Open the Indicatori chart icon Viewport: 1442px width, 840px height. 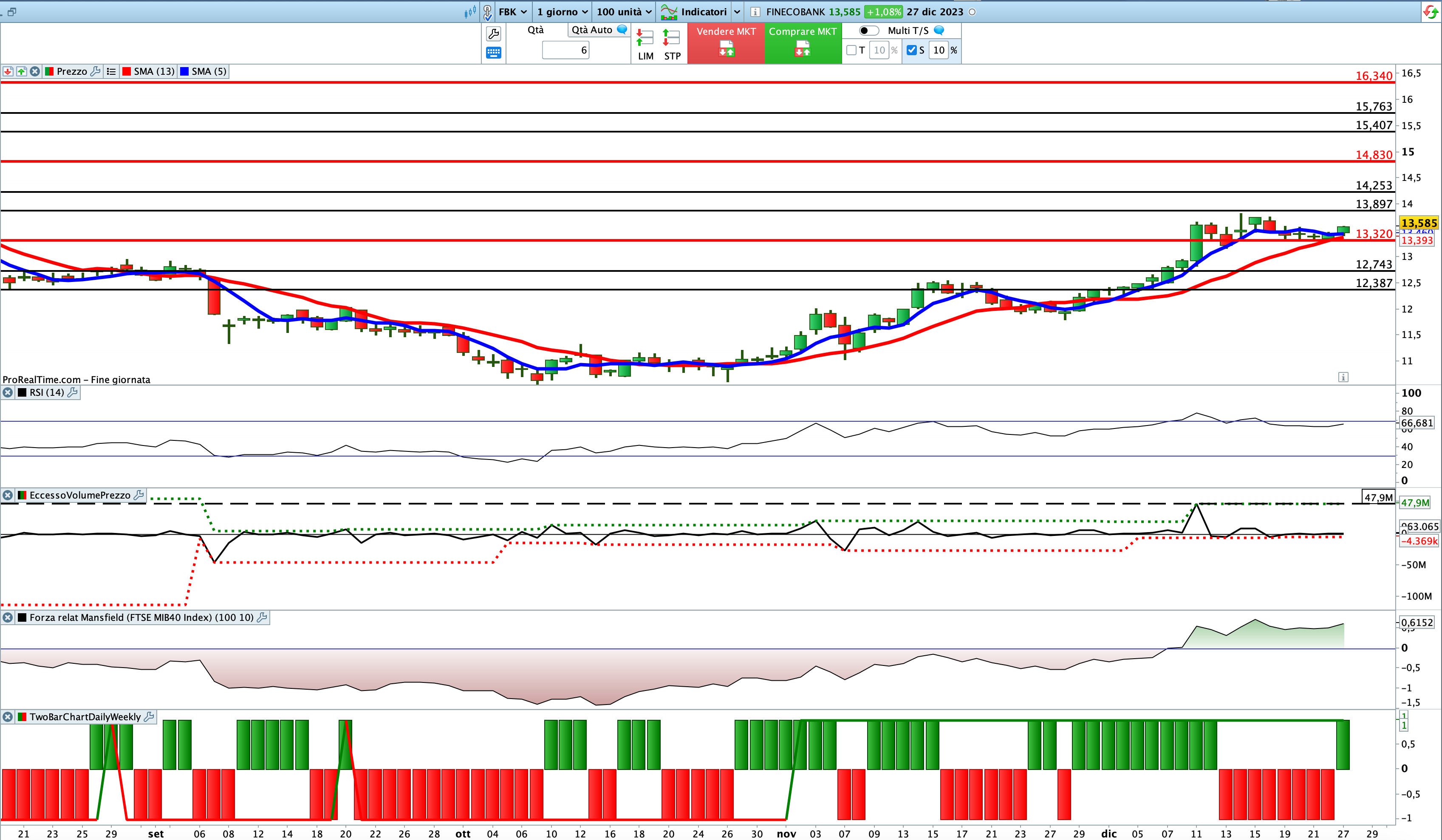coord(668,11)
